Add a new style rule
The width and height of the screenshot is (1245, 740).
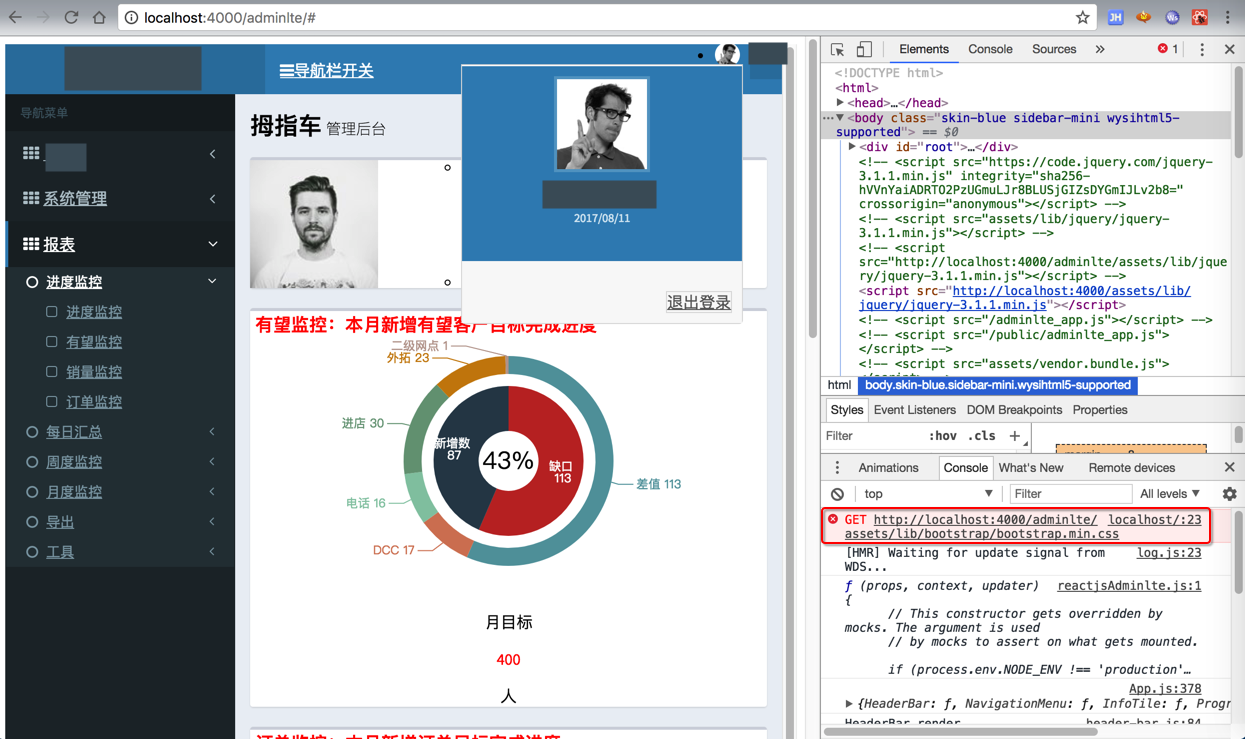coord(1015,436)
